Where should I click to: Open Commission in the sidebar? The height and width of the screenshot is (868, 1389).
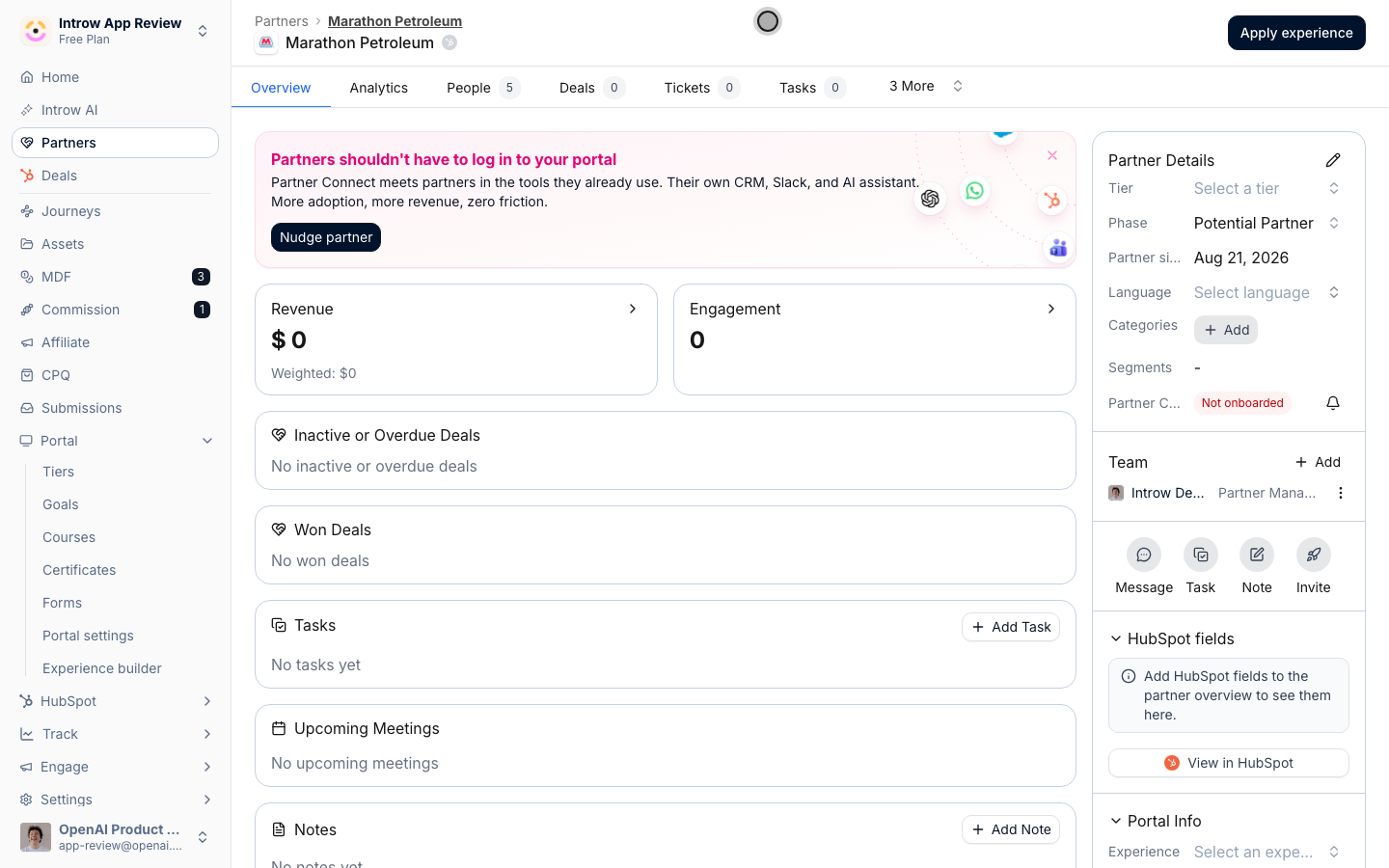(x=115, y=310)
